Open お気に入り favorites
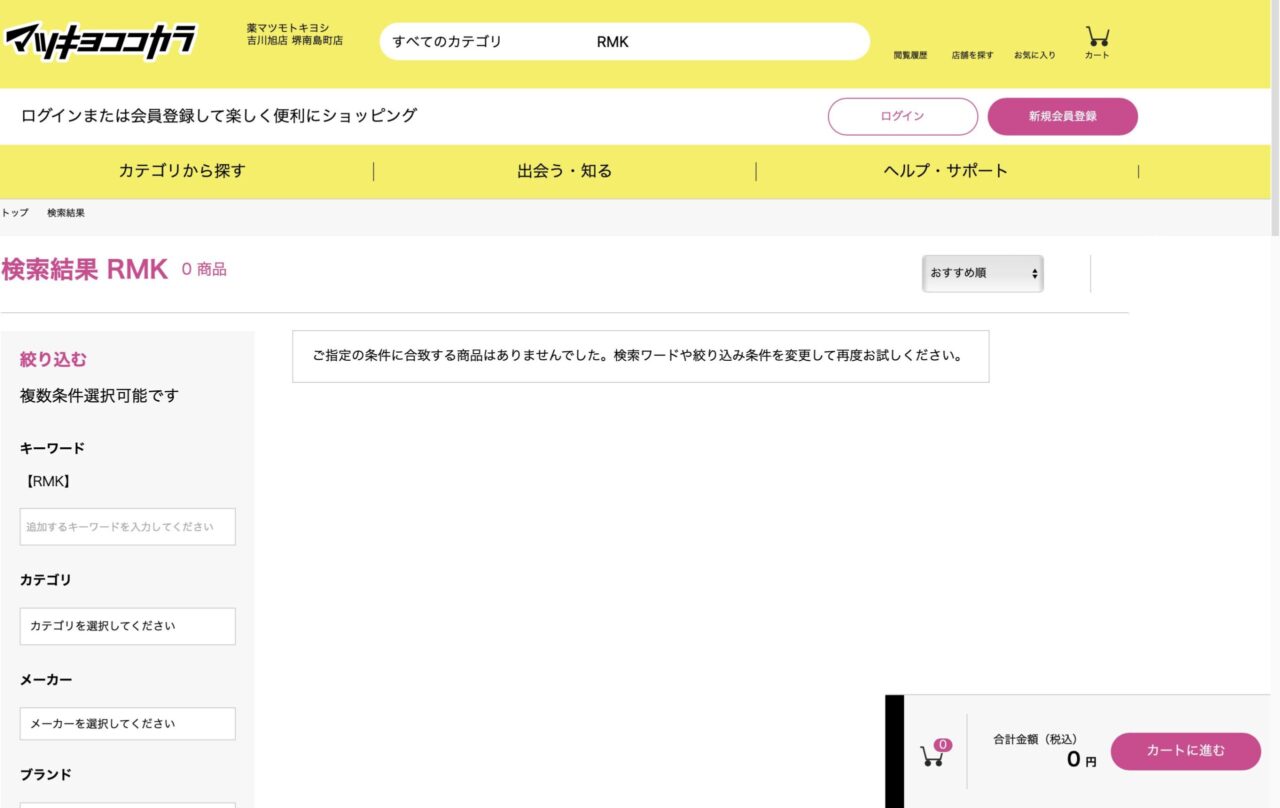 [1034, 55]
